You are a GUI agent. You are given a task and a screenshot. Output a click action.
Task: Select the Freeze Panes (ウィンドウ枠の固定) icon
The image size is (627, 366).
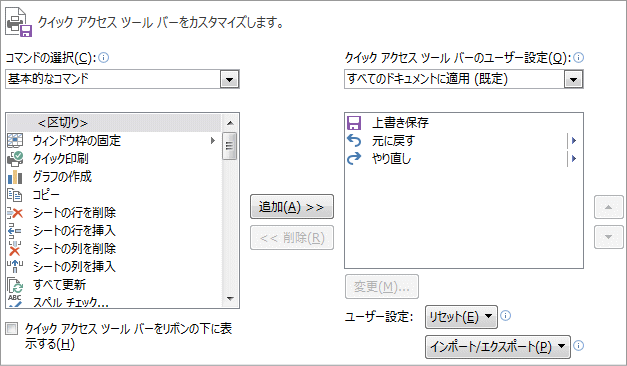tap(15, 140)
